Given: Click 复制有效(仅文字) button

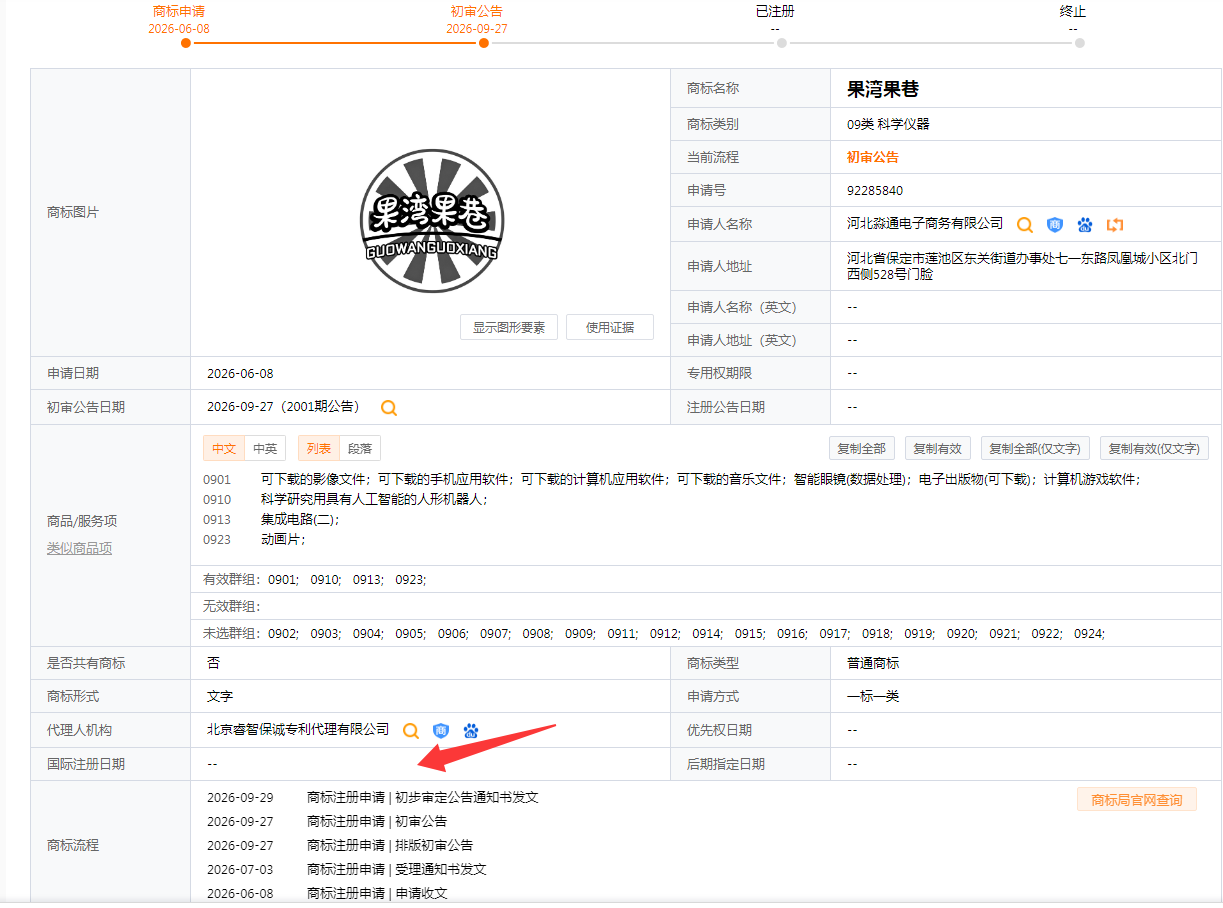Looking at the screenshot, I should 1155,449.
